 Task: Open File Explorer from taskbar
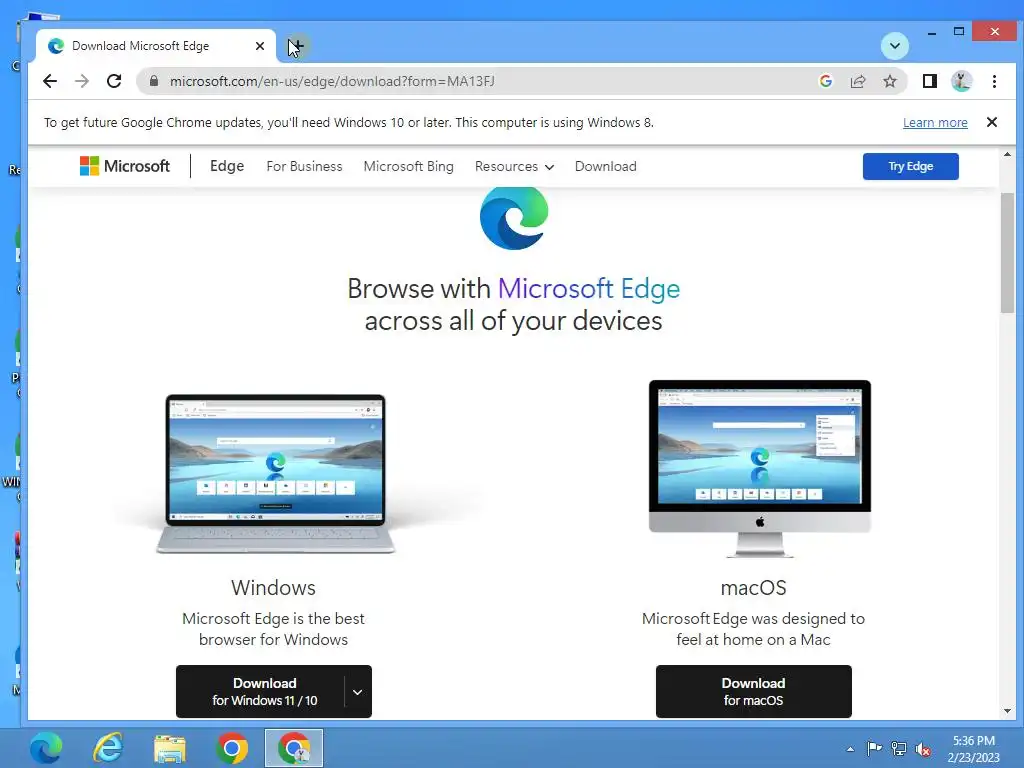(x=170, y=748)
